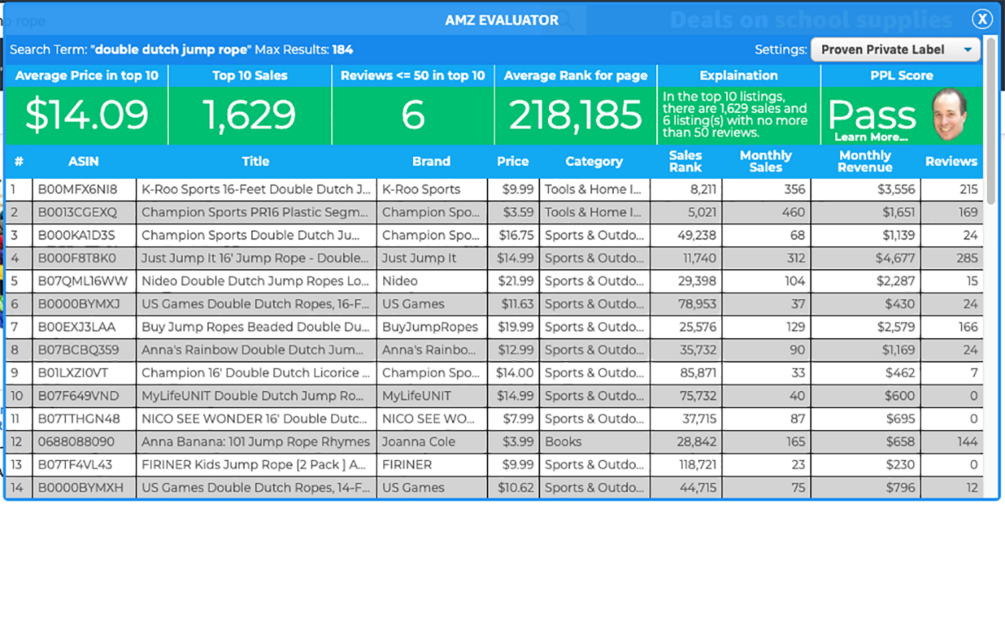Viewport: 1005px width, 628px height.
Task: Click brand cell BuyJumpRopes
Action: (430, 327)
